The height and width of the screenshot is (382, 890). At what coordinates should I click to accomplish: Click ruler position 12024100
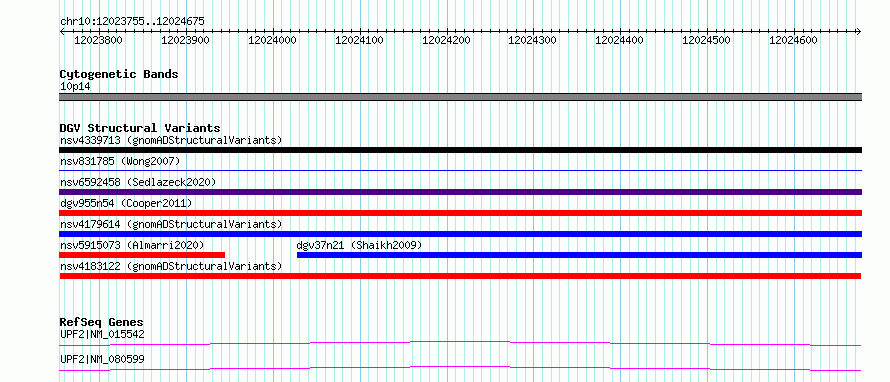pyautogui.click(x=360, y=40)
